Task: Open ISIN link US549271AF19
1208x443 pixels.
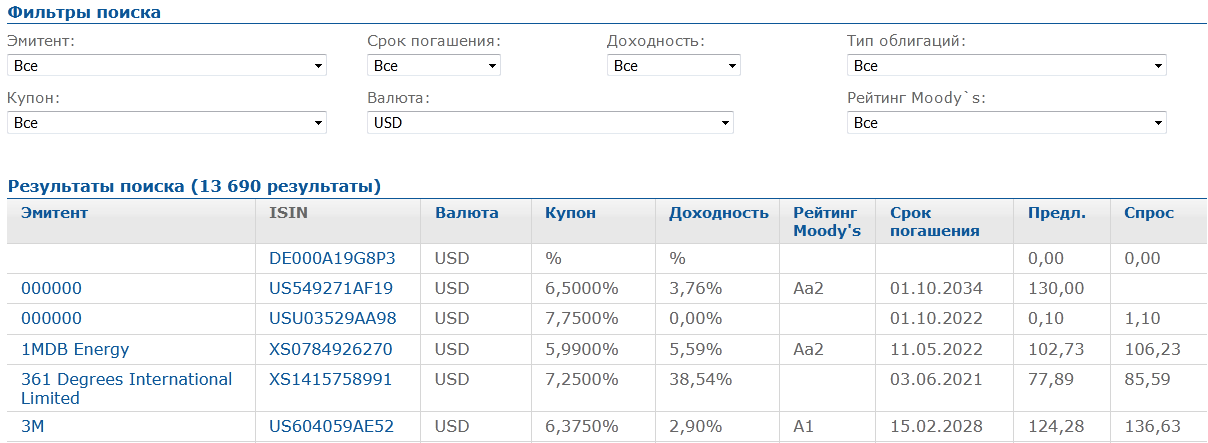Action: (x=331, y=289)
